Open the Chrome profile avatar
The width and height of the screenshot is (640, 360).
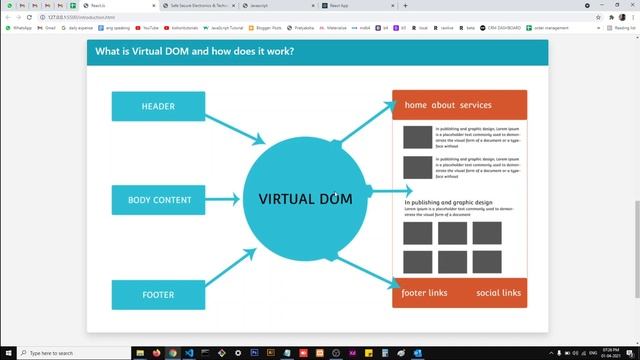tap(622, 17)
